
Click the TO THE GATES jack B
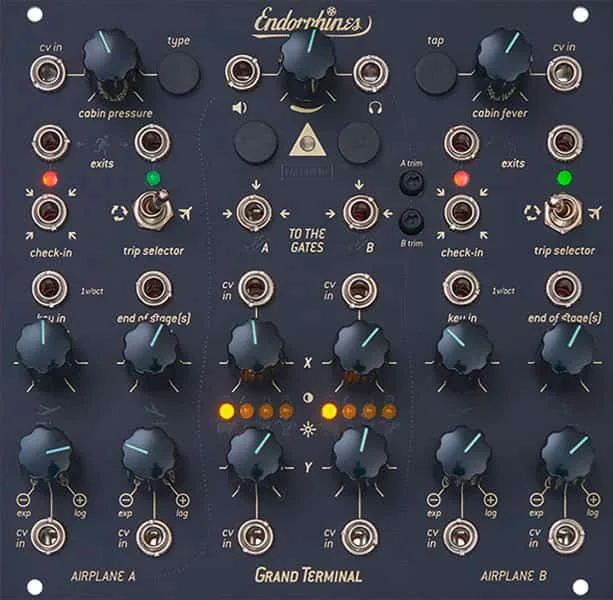click(360, 212)
